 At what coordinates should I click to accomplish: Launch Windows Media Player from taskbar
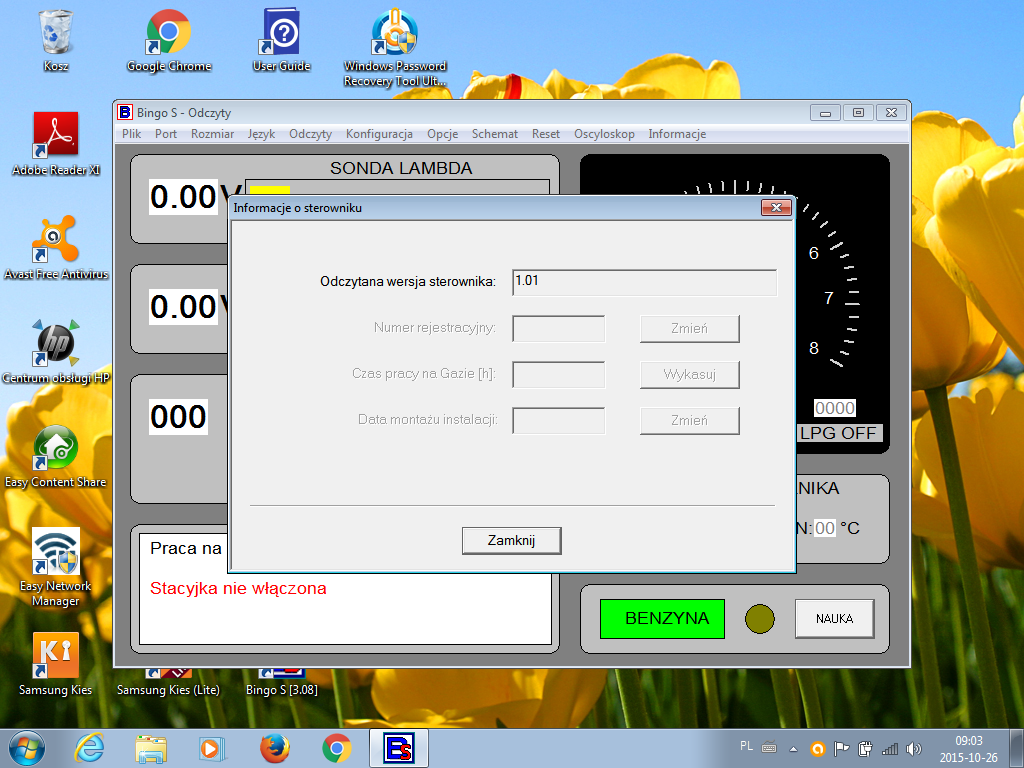pos(212,748)
